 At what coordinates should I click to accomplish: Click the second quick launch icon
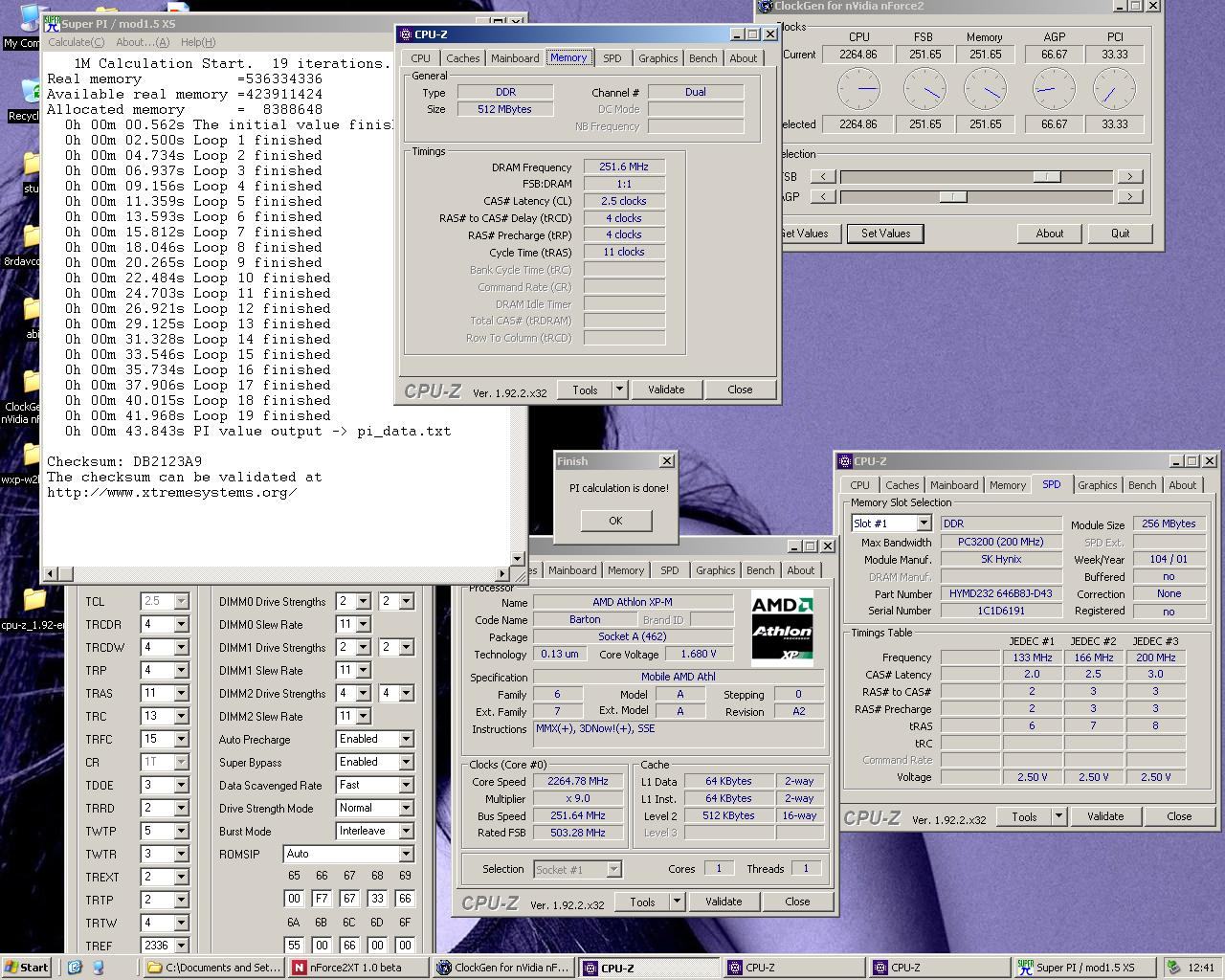[x=98, y=968]
